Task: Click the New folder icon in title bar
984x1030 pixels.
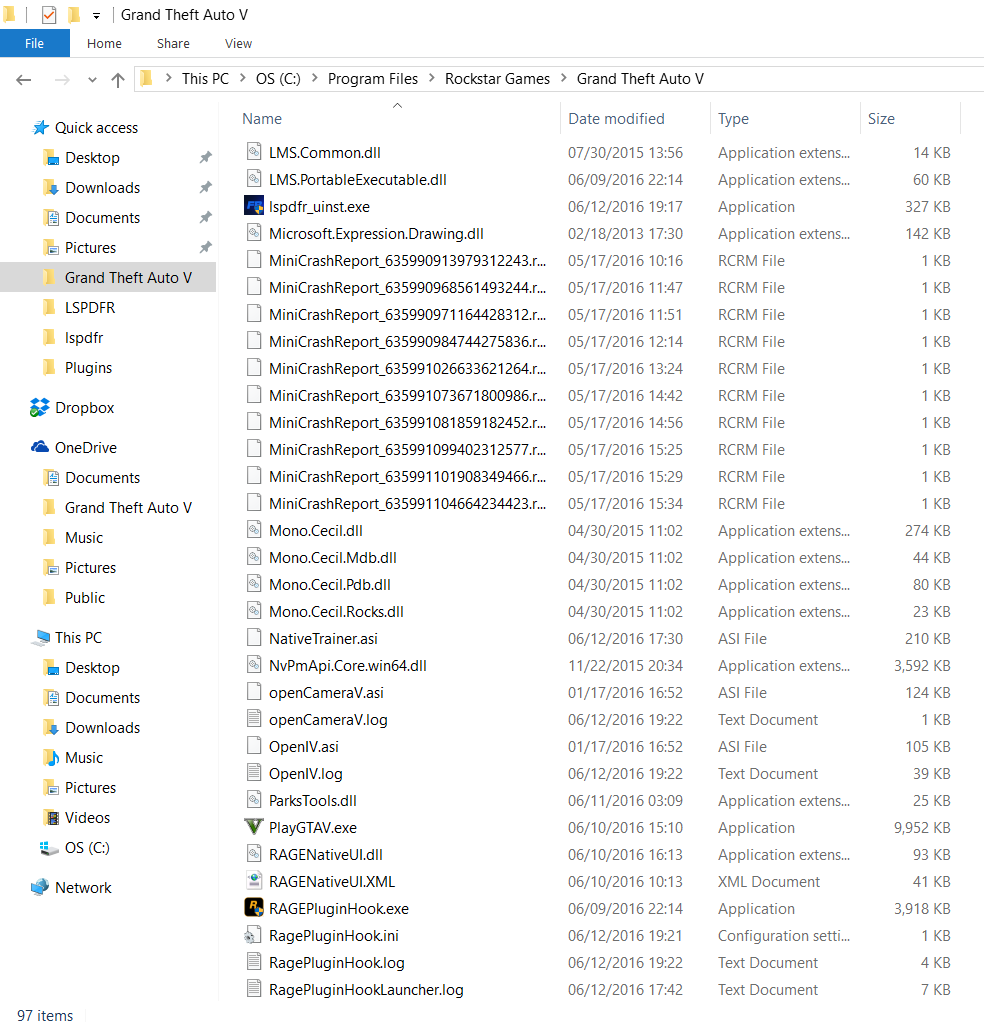Action: pos(74,14)
